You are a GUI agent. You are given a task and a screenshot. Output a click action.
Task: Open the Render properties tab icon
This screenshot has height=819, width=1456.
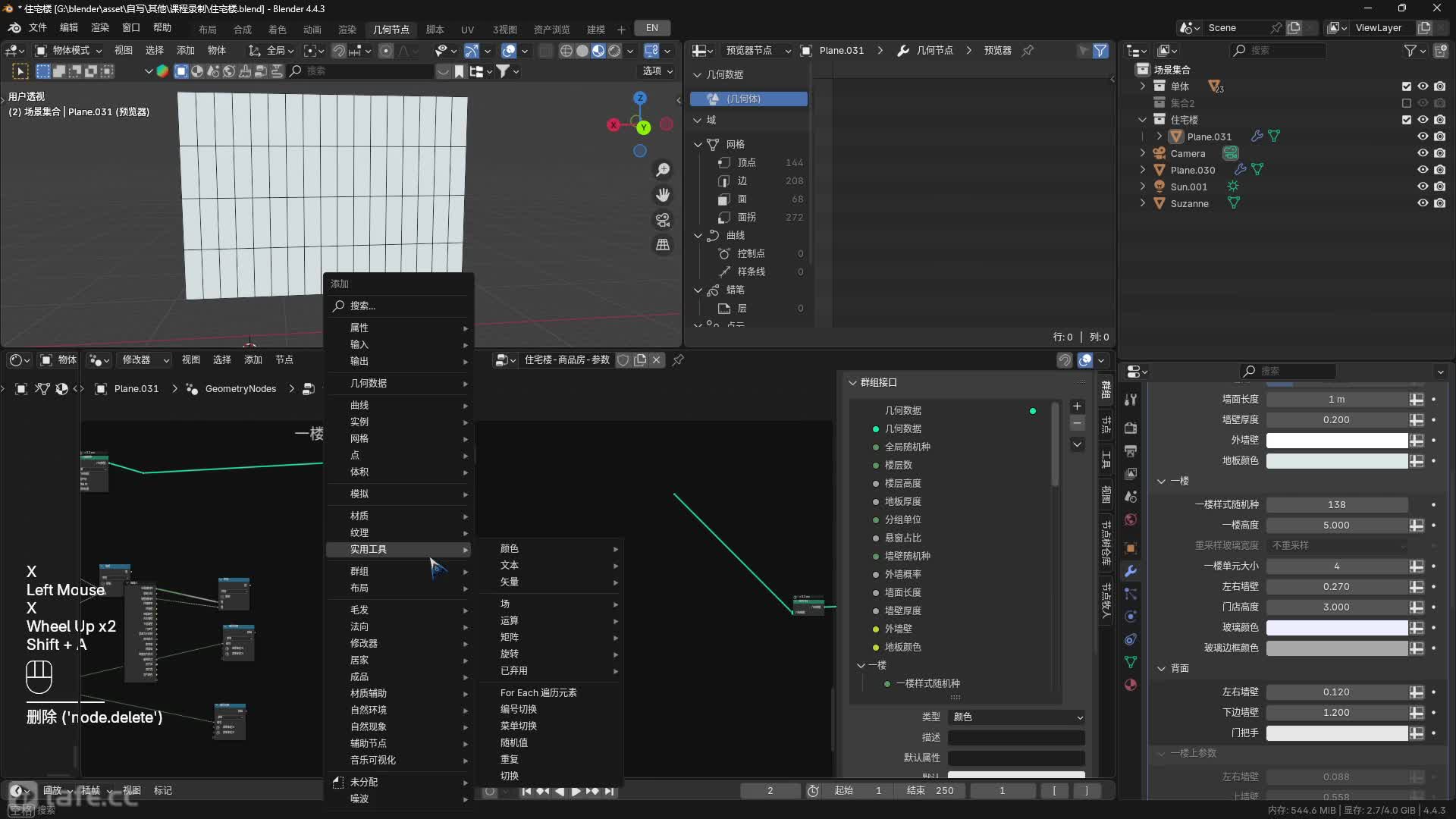1131,428
